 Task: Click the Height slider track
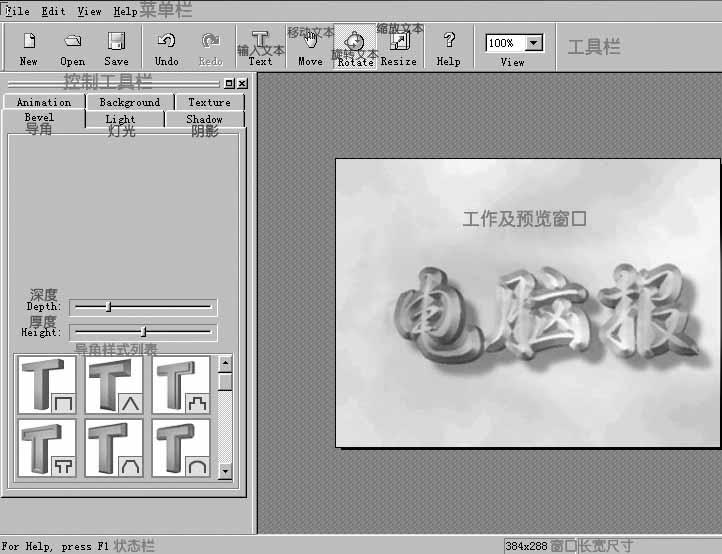coord(143,332)
